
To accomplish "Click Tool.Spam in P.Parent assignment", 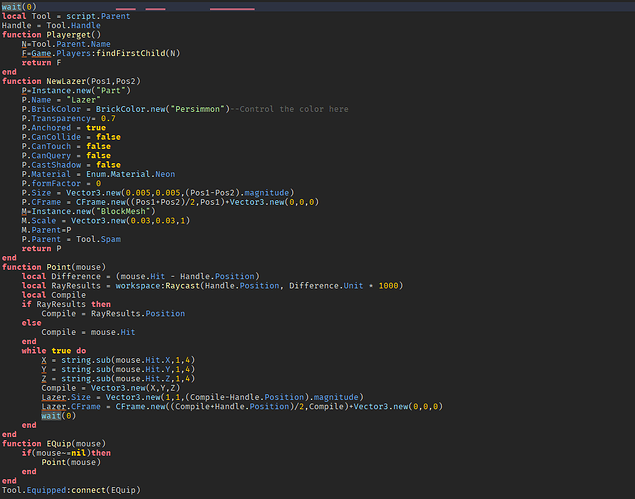I will coord(98,240).
